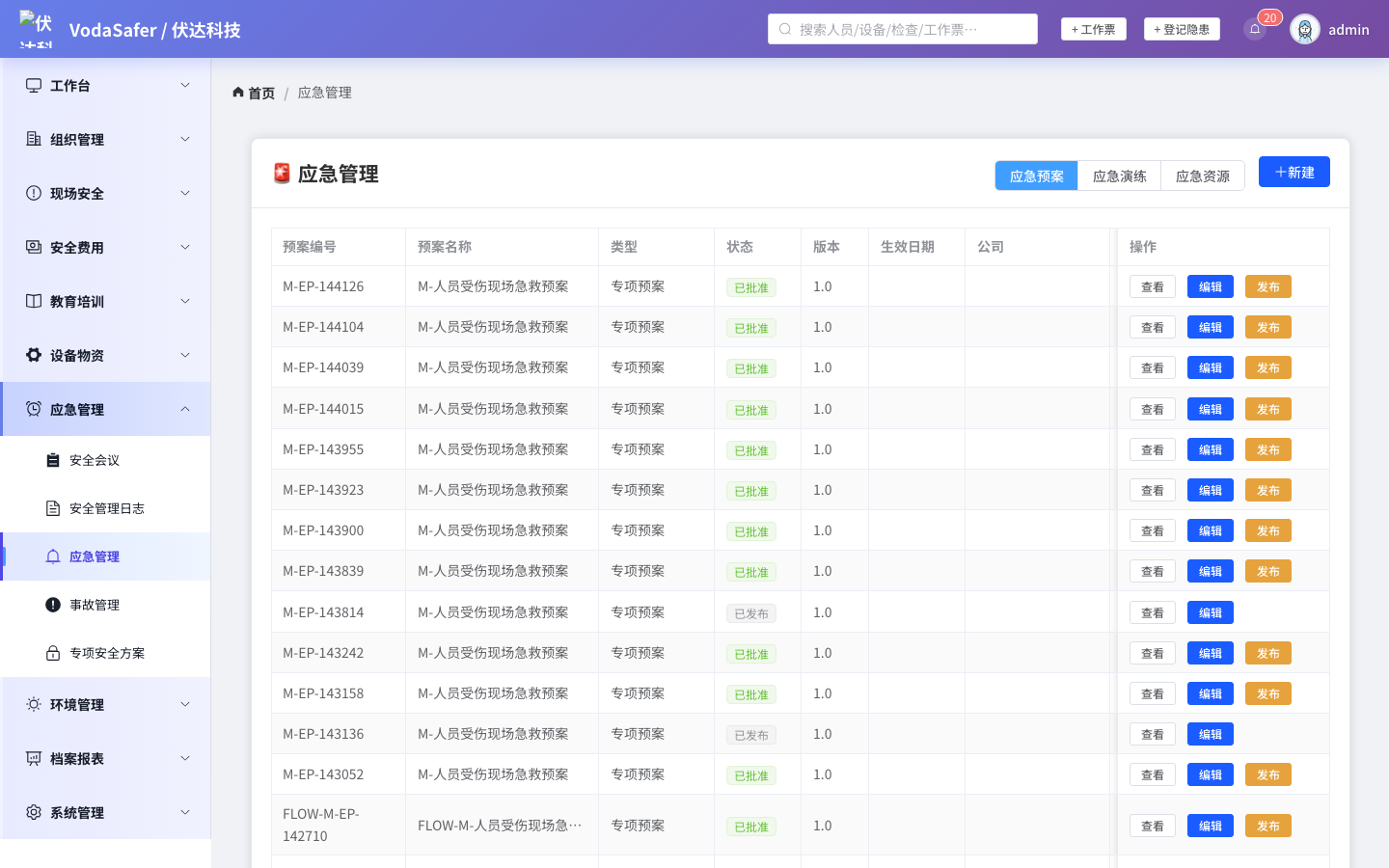Click the 事故管理 warning icon

[53, 605]
